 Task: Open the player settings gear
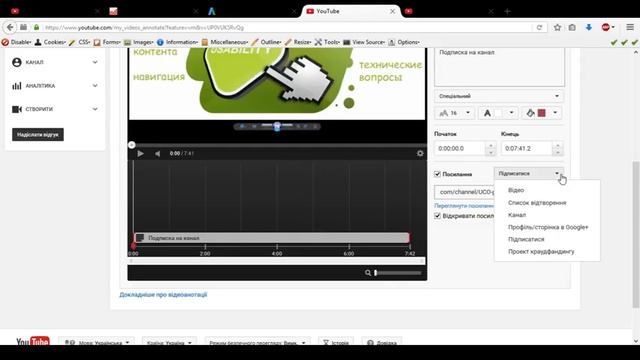pyautogui.click(x=420, y=153)
